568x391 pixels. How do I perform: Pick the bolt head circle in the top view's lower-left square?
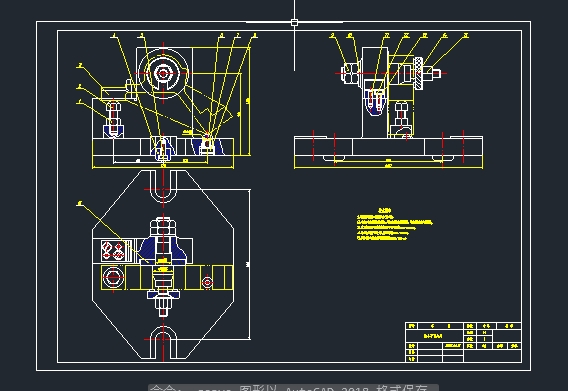click(113, 277)
